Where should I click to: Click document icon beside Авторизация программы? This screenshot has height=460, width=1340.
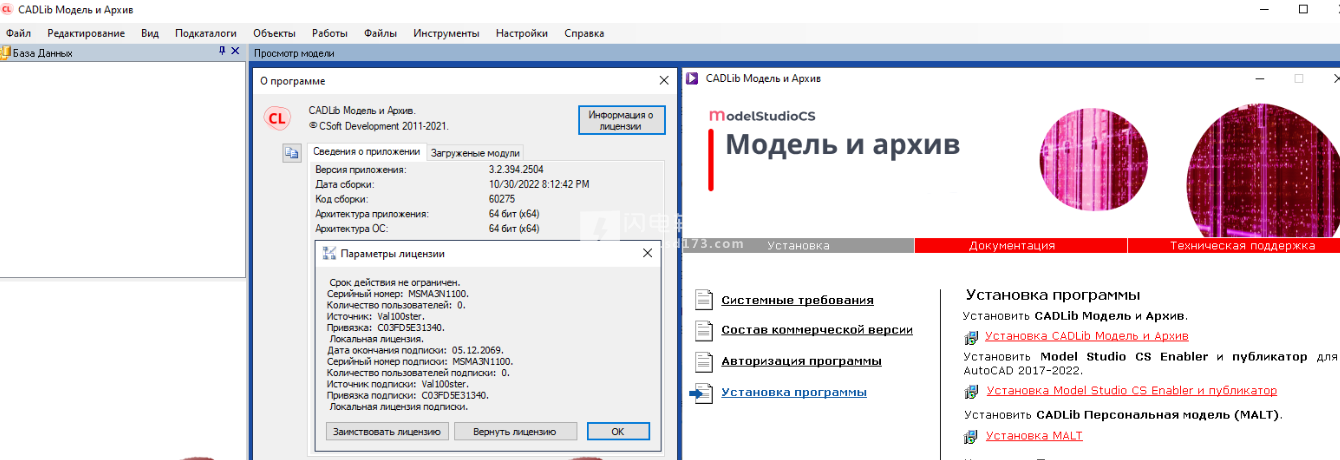pyautogui.click(x=703, y=361)
